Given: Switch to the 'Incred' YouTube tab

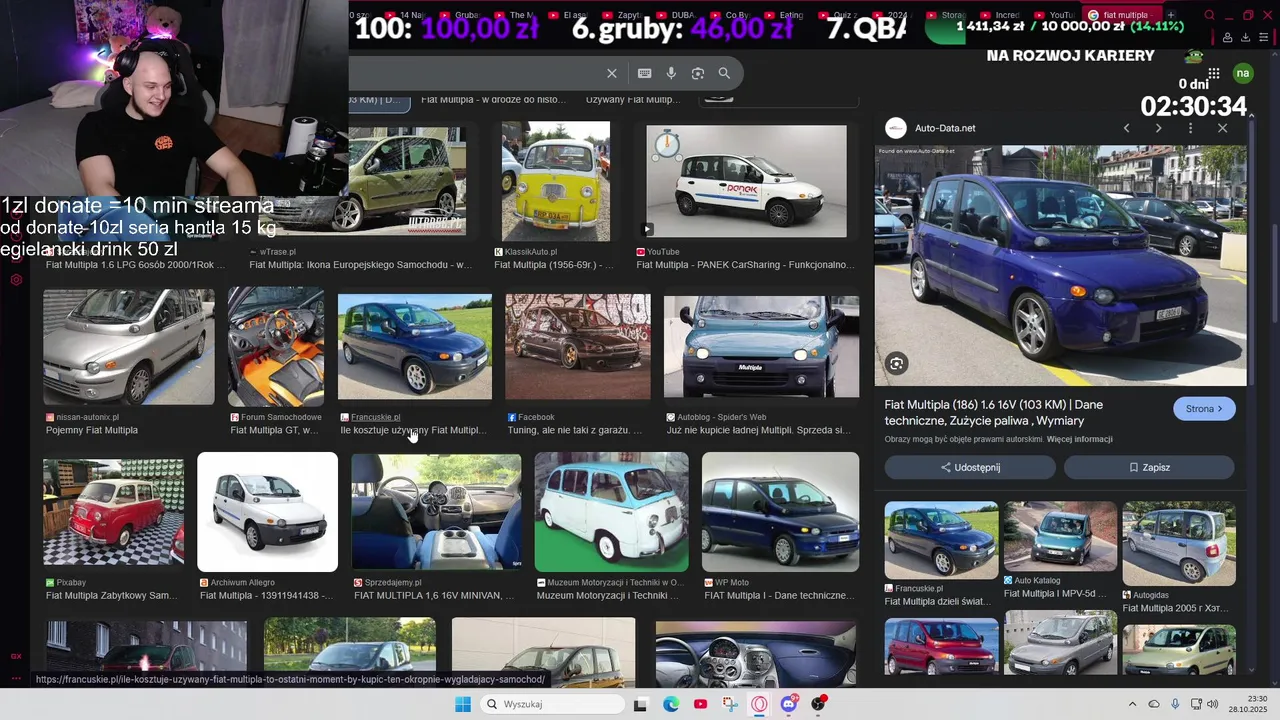Looking at the screenshot, I should pyautogui.click(x=1000, y=15).
